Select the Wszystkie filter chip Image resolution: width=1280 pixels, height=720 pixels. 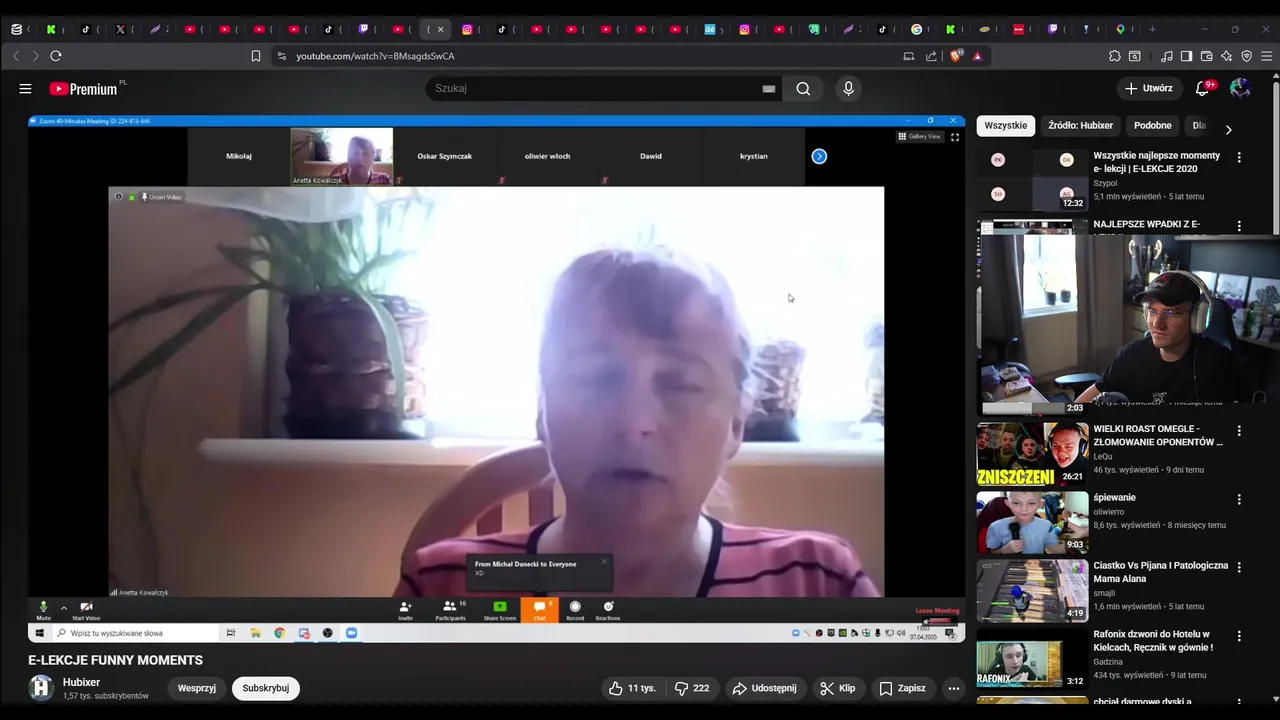pos(1005,126)
